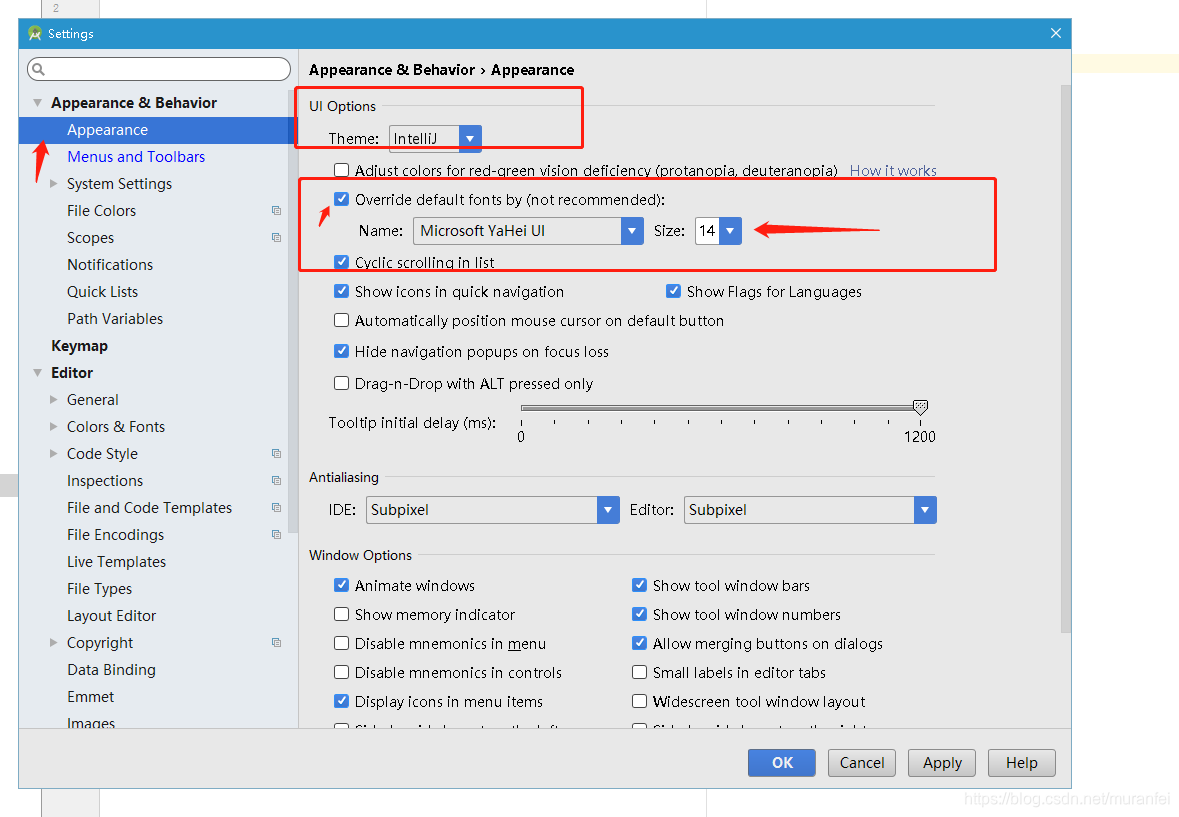Open Keymap settings page

coord(80,346)
